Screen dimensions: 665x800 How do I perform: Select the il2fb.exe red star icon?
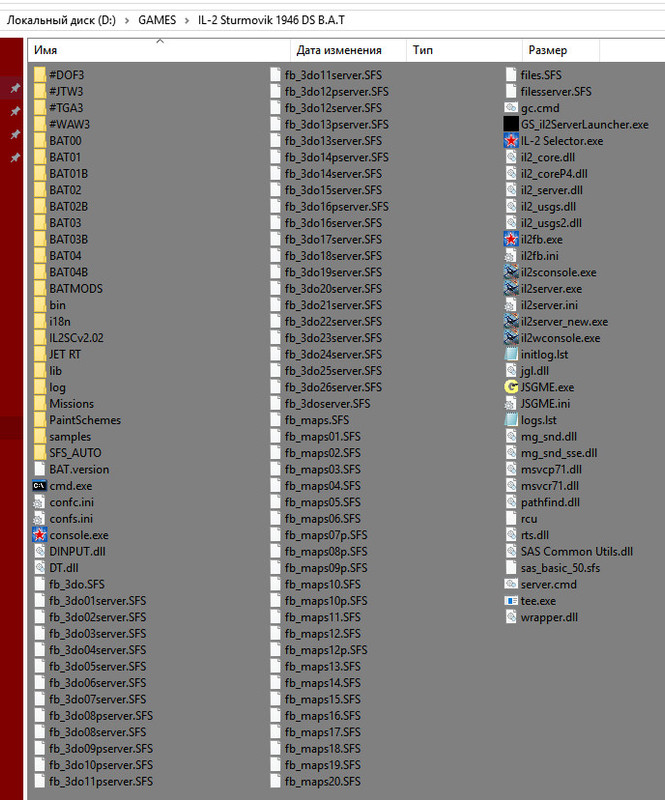(511, 239)
